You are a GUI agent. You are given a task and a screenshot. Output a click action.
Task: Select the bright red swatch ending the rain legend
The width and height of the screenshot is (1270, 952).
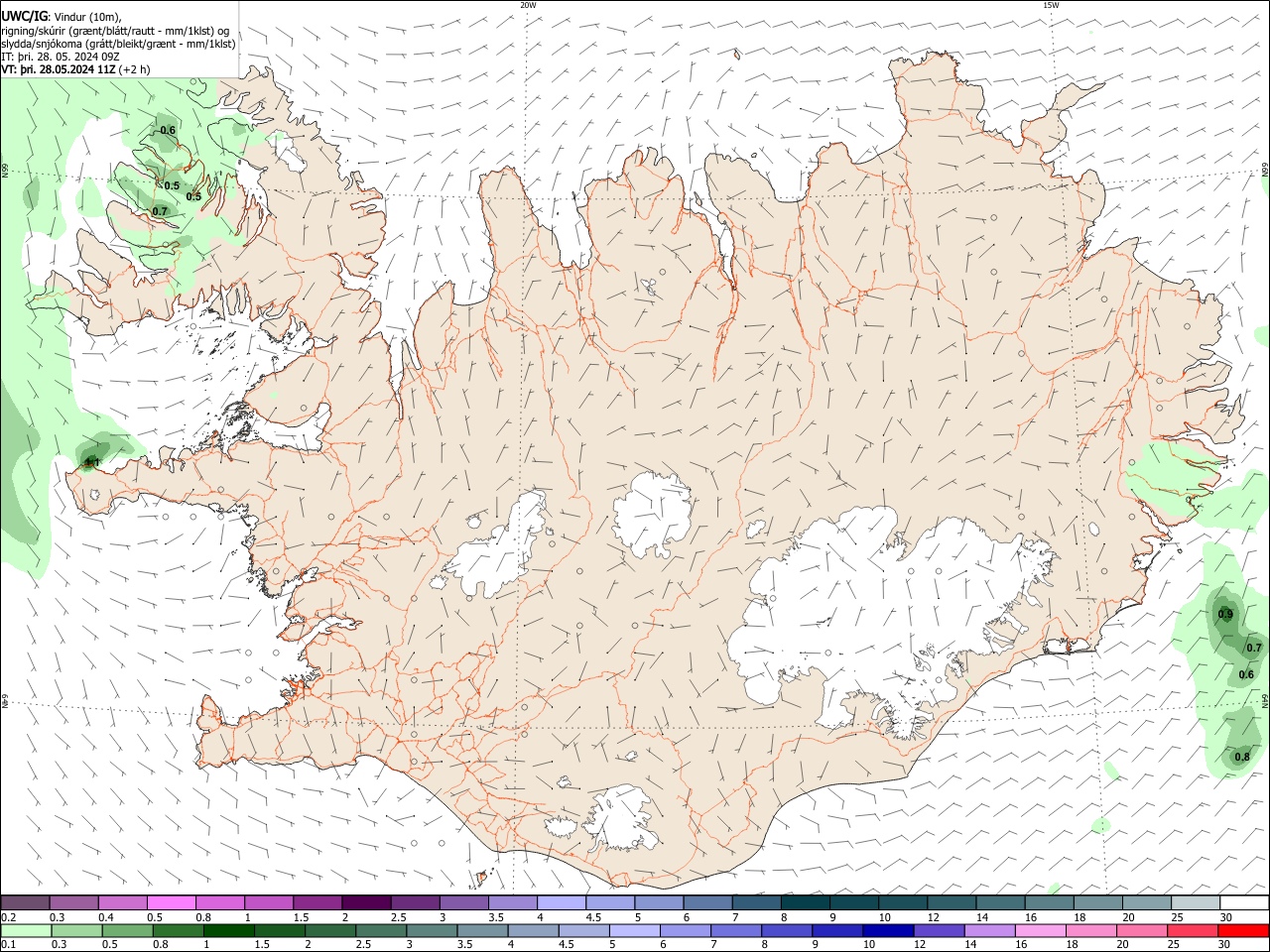pos(1244,930)
